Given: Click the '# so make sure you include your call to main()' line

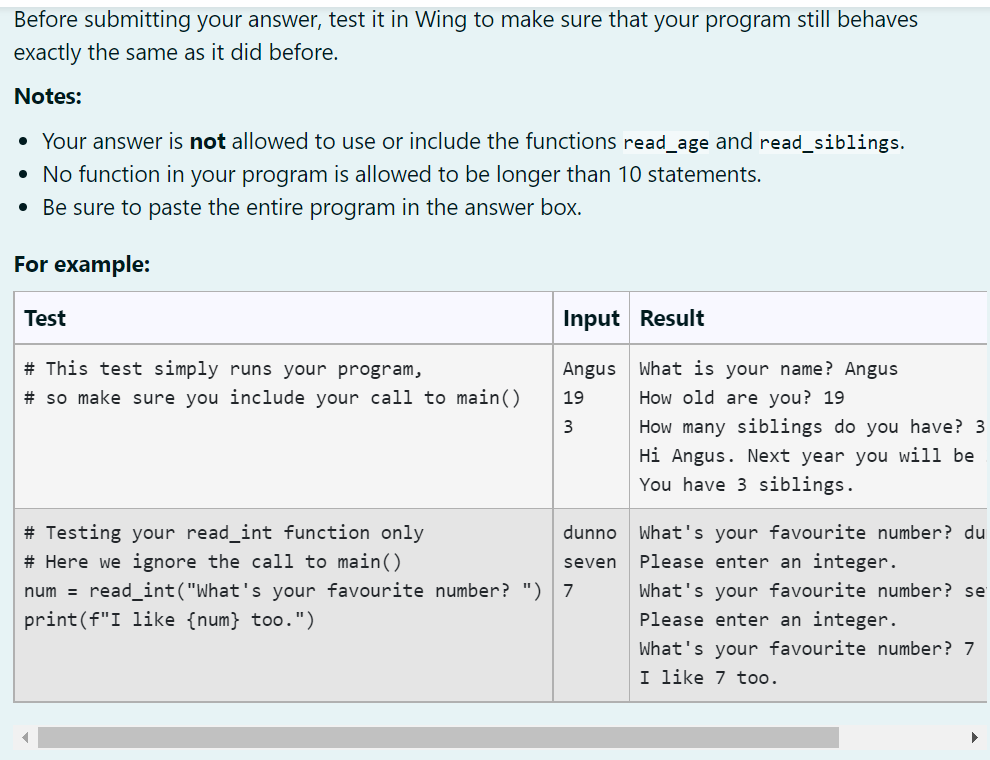Looking at the screenshot, I should click(272, 398).
